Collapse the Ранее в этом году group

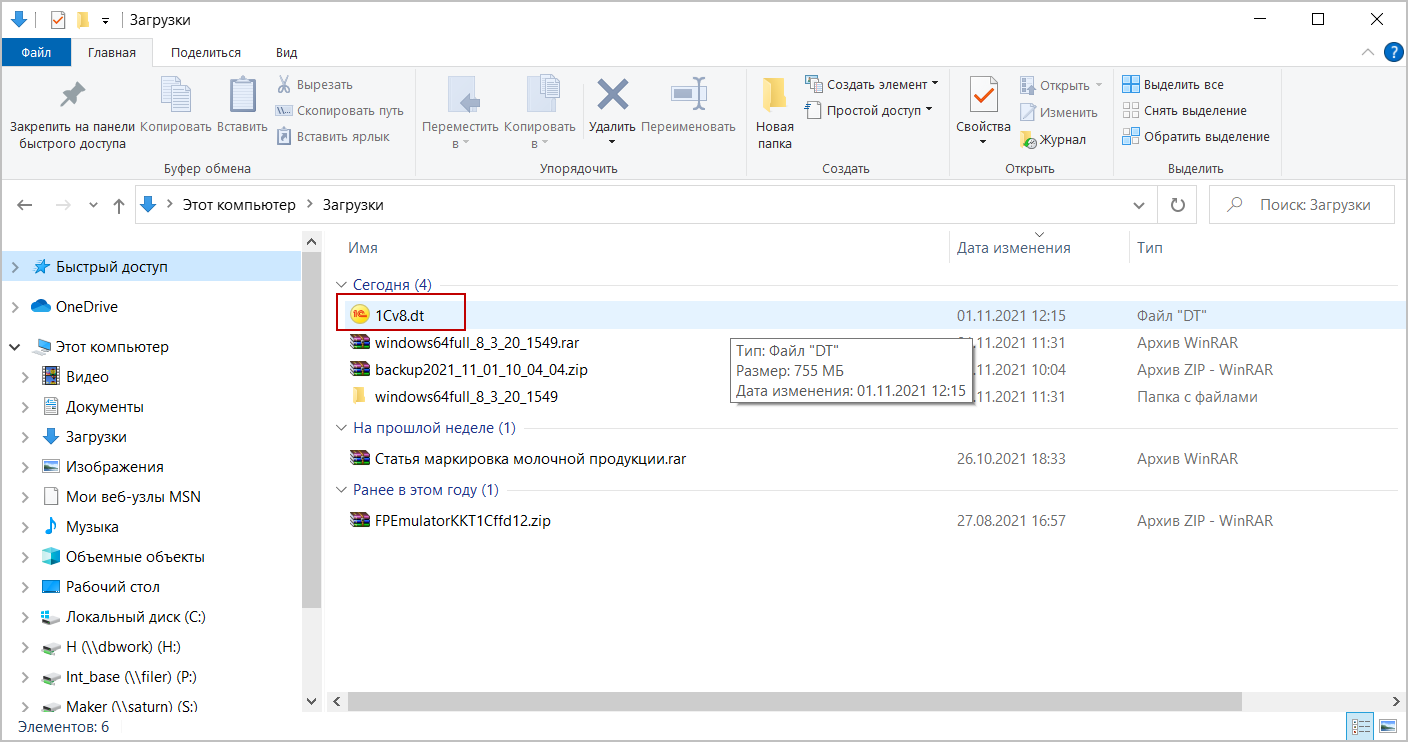point(340,490)
